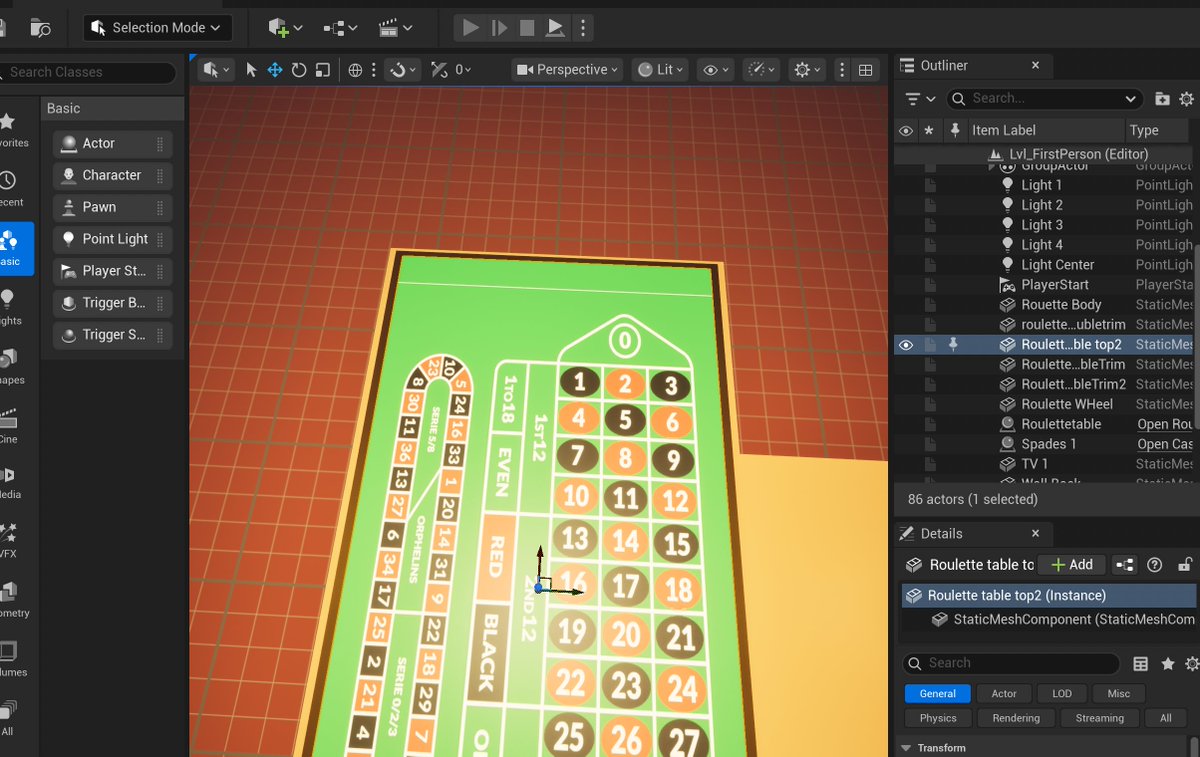Open the Browse content icon in main toolbar
Screen dimensions: 1200x757
(40, 28)
